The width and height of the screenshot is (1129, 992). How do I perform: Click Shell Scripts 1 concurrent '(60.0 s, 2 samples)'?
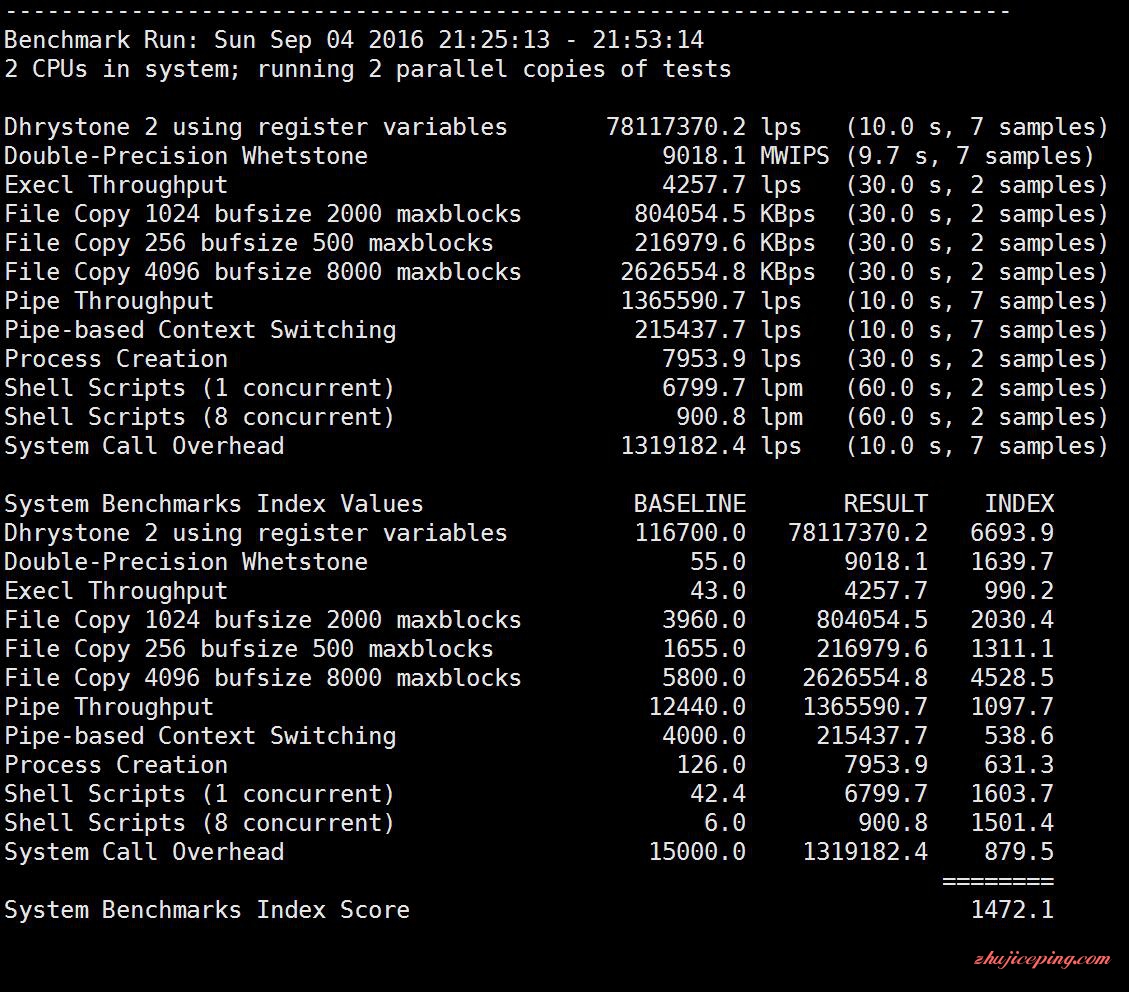976,387
